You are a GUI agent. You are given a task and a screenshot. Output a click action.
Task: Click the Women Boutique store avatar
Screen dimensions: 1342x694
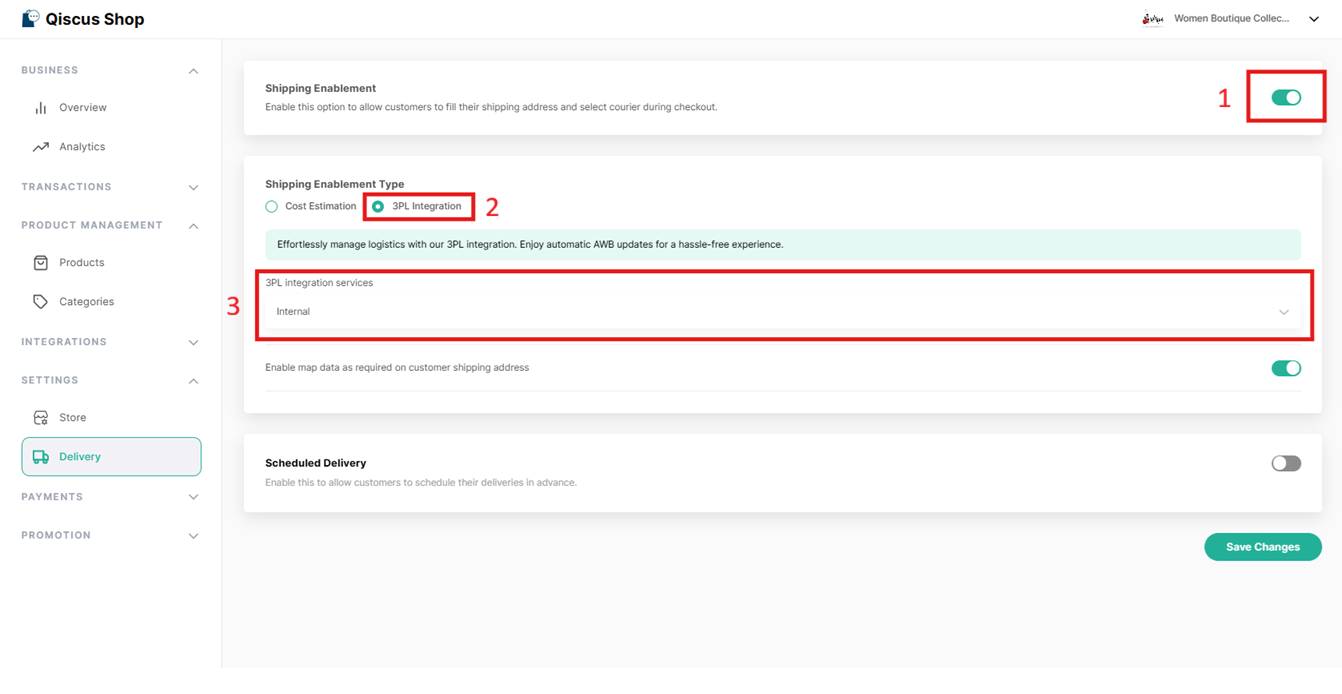(x=1153, y=18)
